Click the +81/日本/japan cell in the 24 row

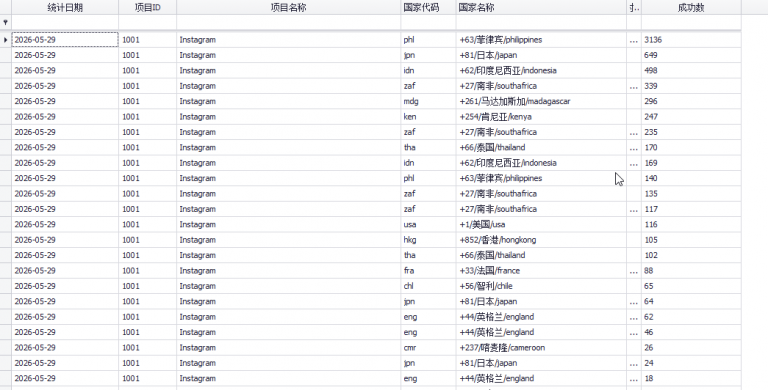tap(541, 363)
